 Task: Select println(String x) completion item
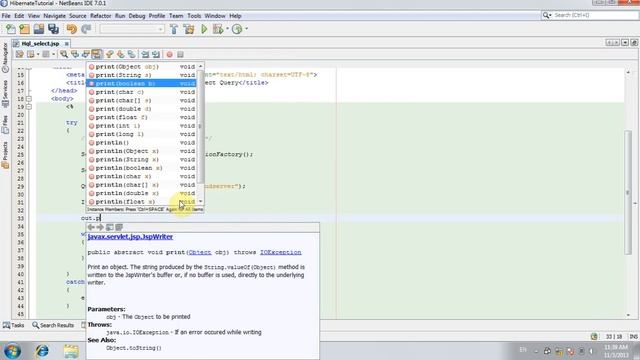click(x=141, y=160)
